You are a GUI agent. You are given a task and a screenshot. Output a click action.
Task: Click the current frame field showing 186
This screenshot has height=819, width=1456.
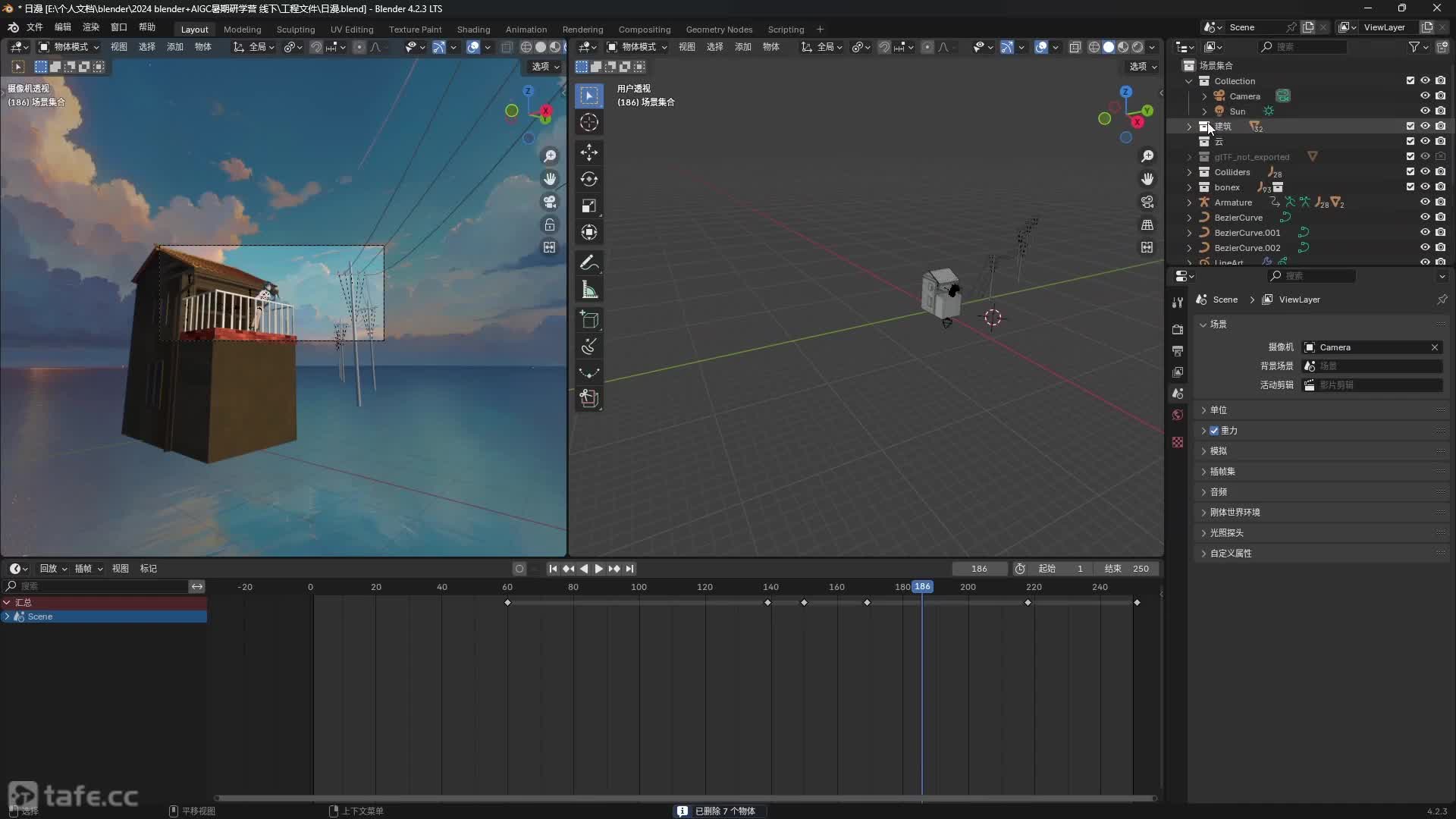[979, 569]
